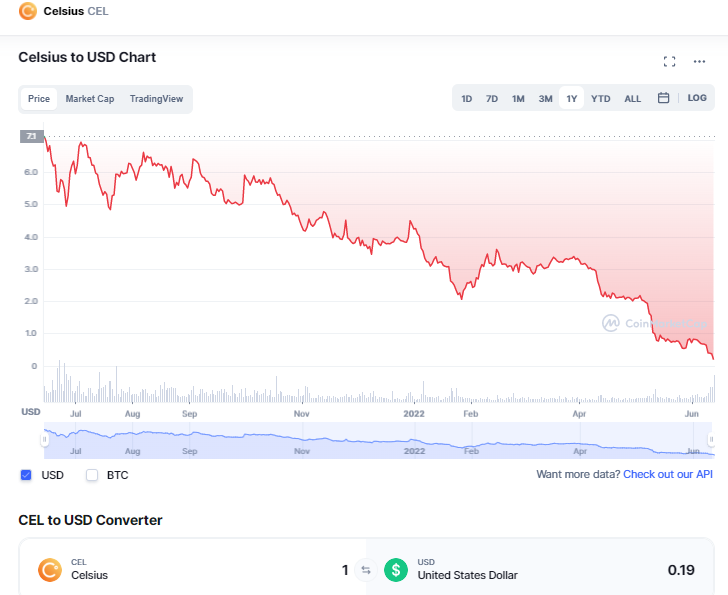Viewport: 728px width, 595px height.
Task: Show ALL time price history
Action: coord(633,99)
